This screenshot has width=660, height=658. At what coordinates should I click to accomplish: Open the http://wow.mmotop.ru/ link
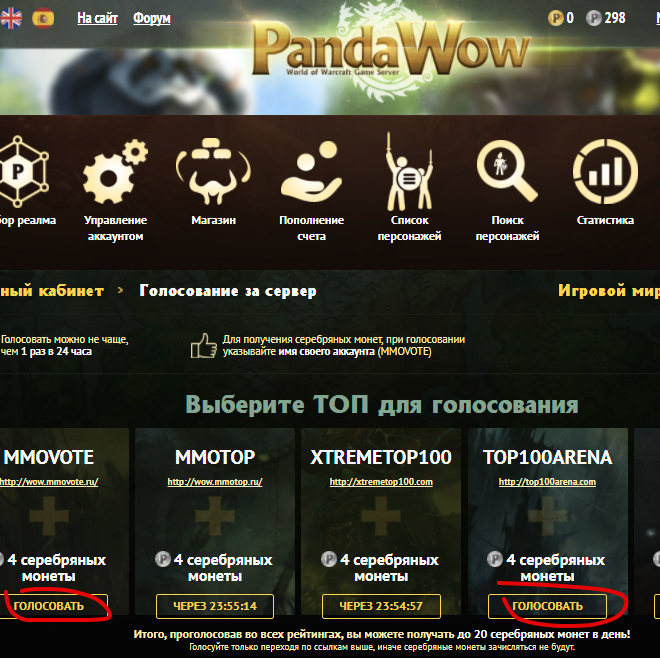215,482
